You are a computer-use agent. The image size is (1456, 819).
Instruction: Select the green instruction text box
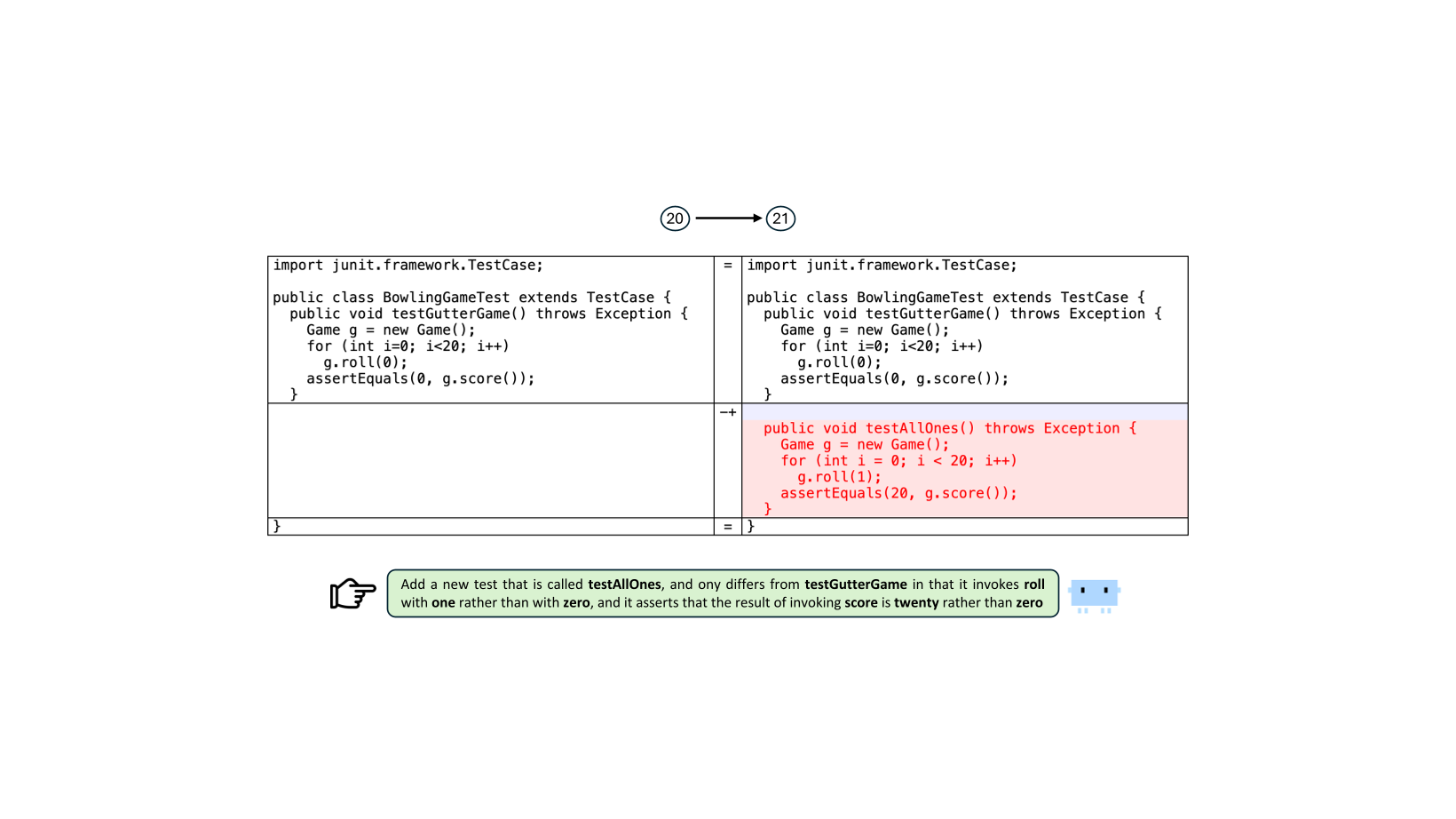[x=723, y=593]
